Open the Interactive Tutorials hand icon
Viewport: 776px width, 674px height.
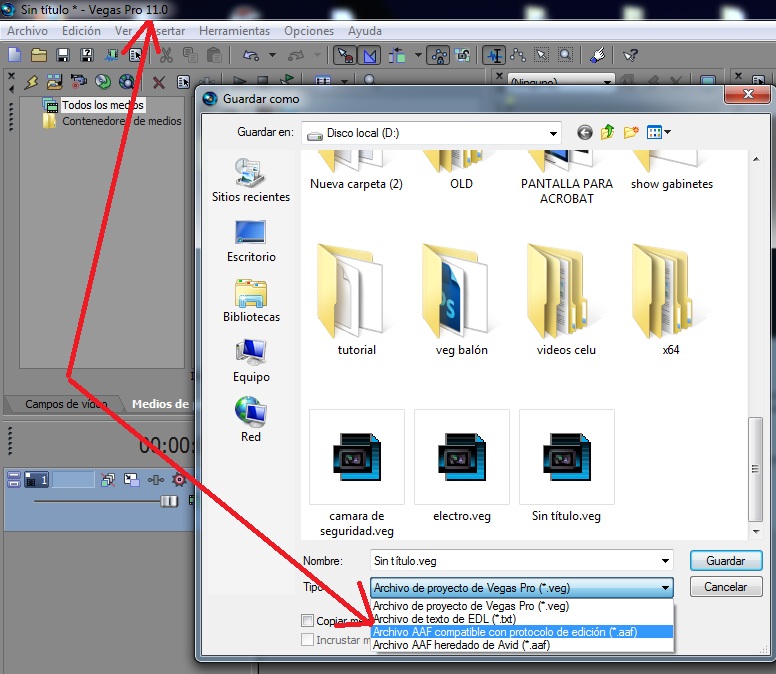(598, 55)
